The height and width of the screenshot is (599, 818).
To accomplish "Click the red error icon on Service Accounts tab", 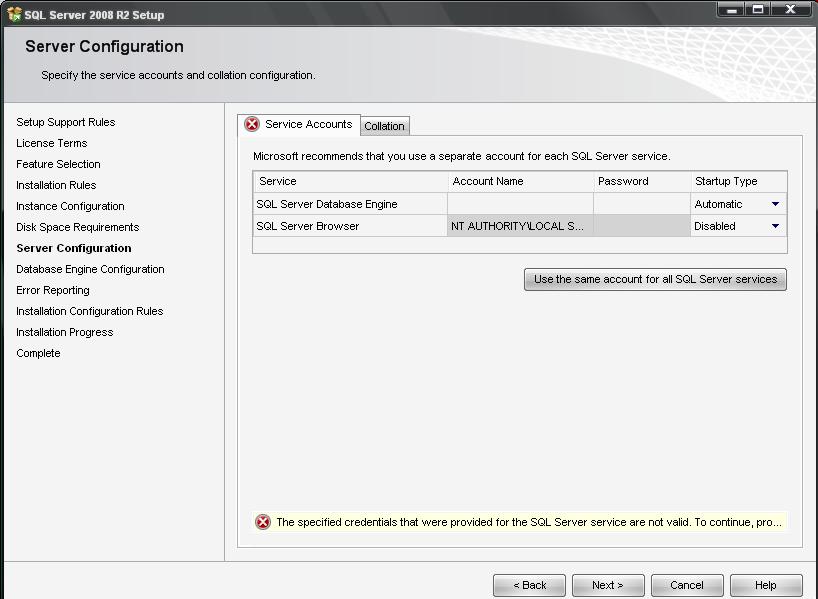I will 252,124.
